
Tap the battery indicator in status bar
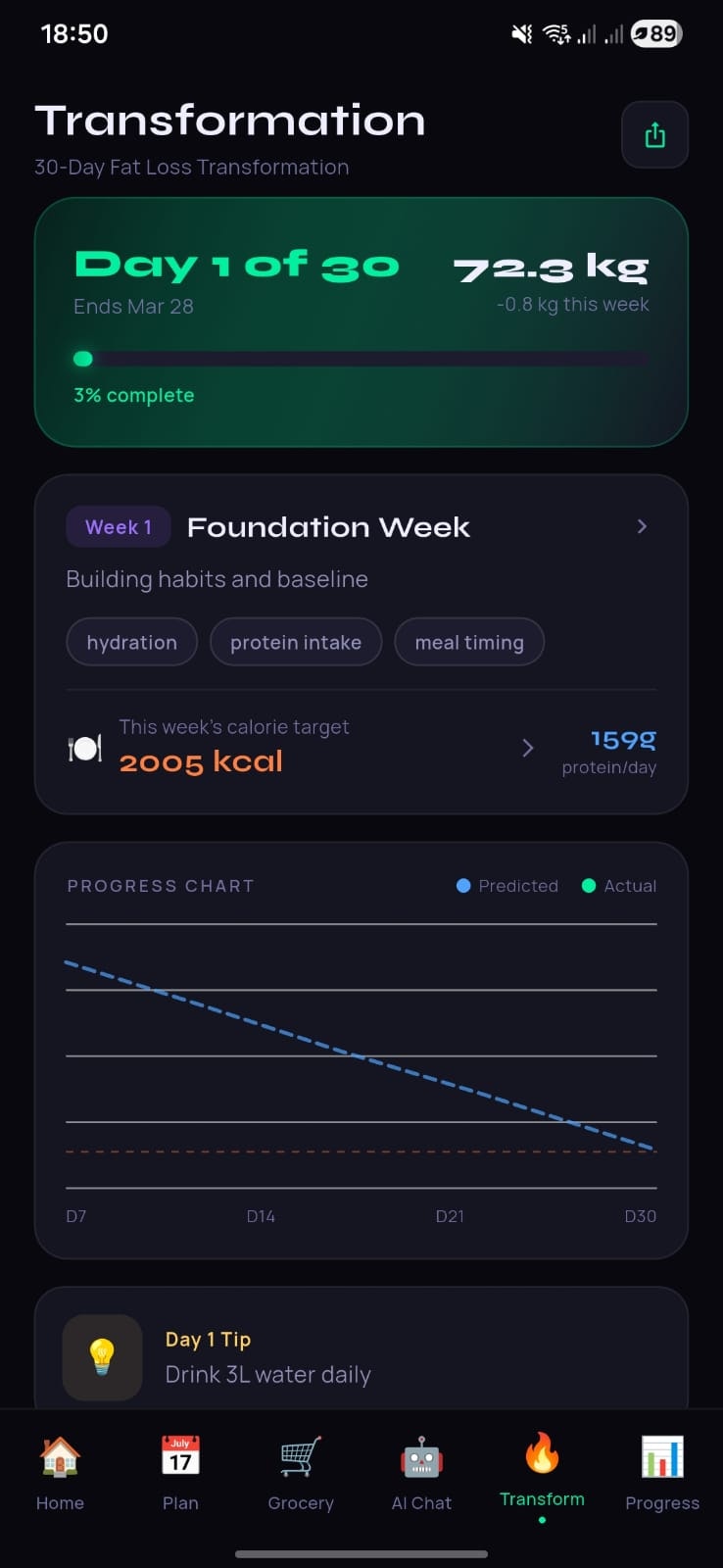(x=655, y=34)
